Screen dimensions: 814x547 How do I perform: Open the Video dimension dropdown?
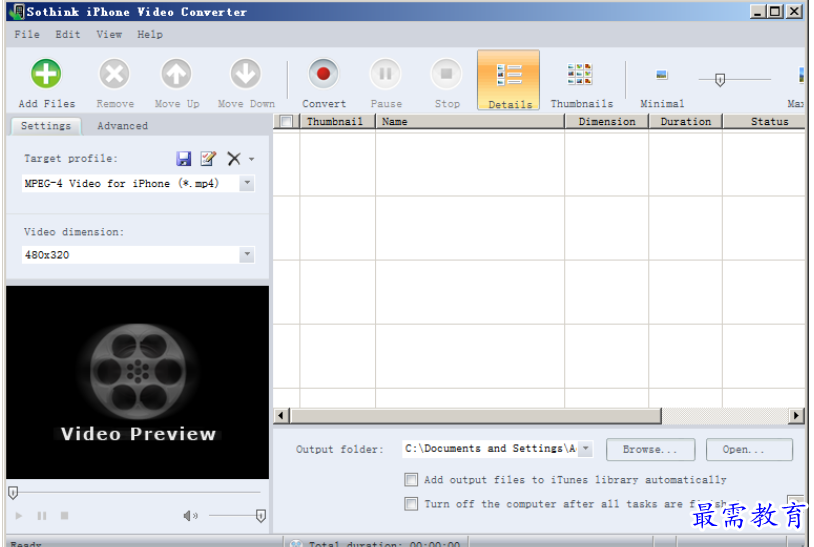[247, 254]
